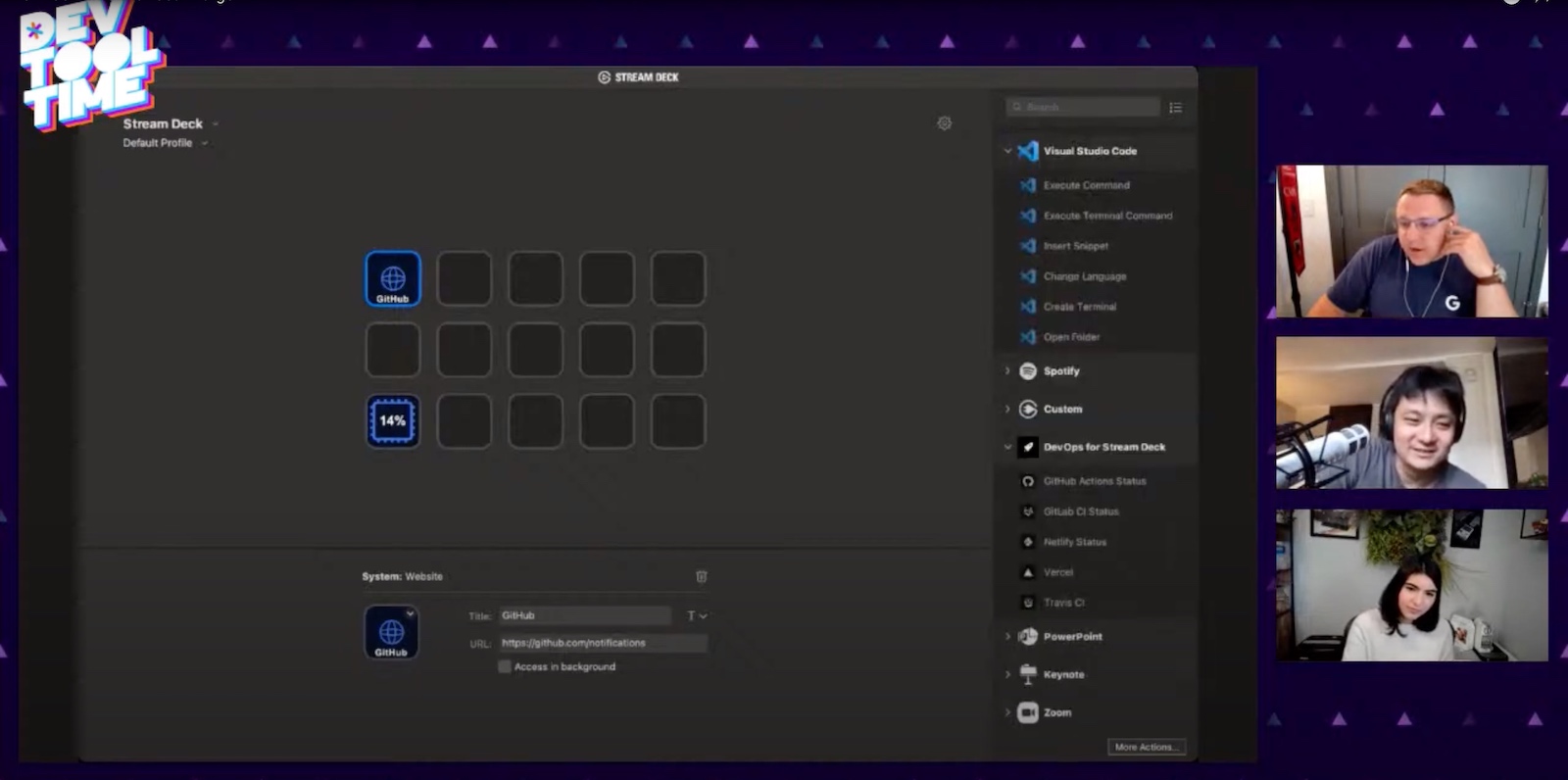Click the "GitLab CI Status" text

pyautogui.click(x=1081, y=512)
